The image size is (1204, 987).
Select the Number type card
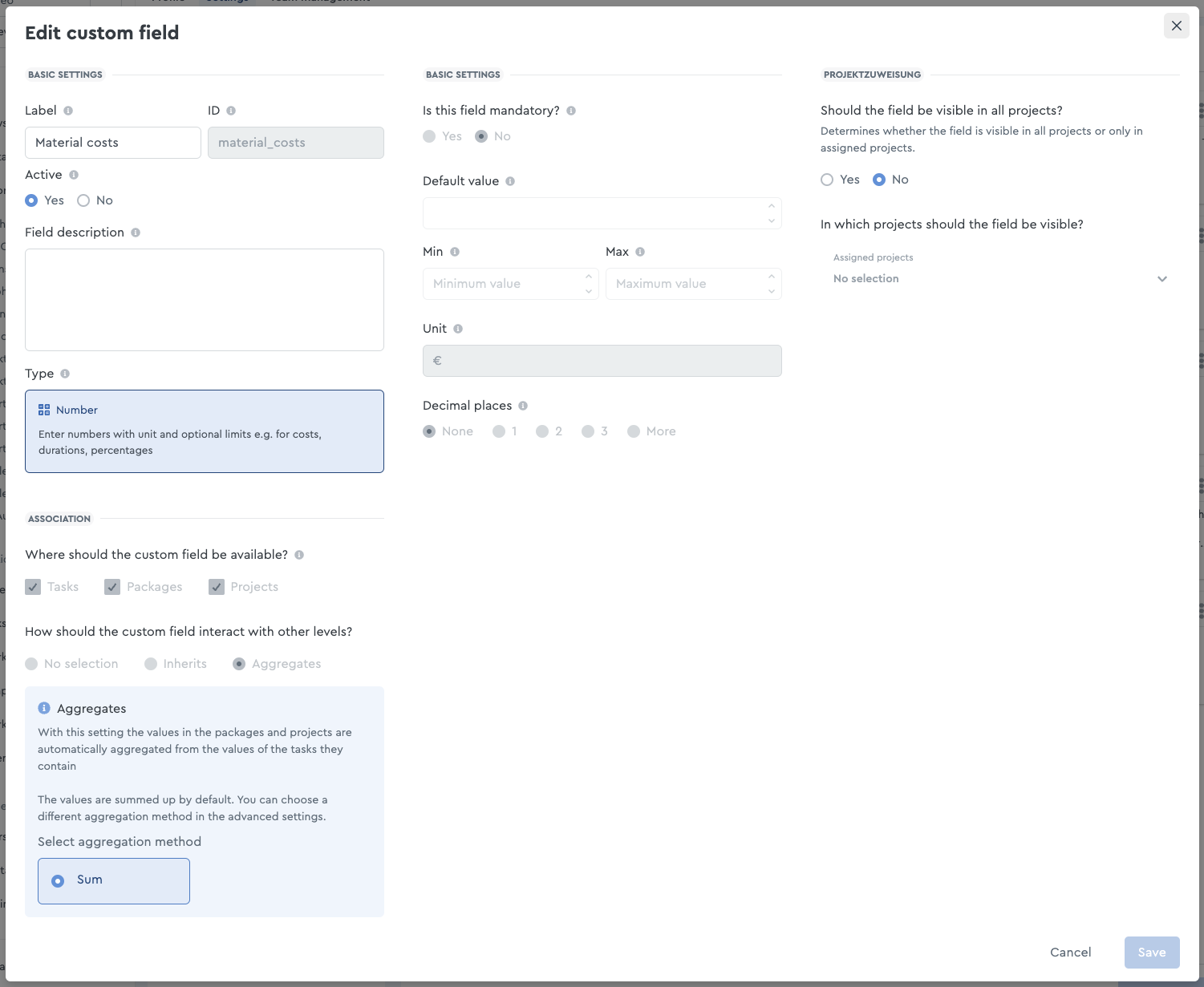205,431
